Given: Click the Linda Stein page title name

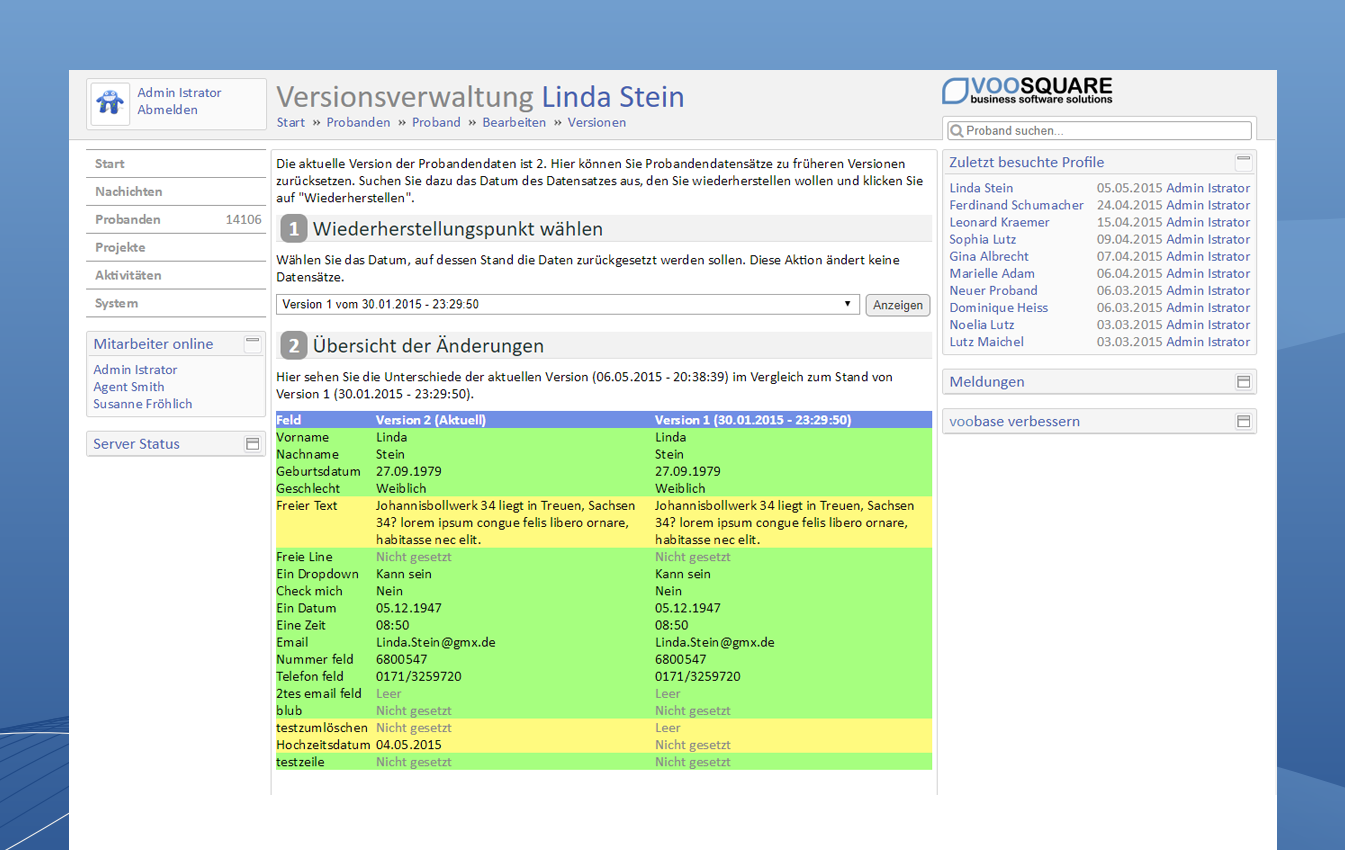Looking at the screenshot, I should (x=613, y=97).
